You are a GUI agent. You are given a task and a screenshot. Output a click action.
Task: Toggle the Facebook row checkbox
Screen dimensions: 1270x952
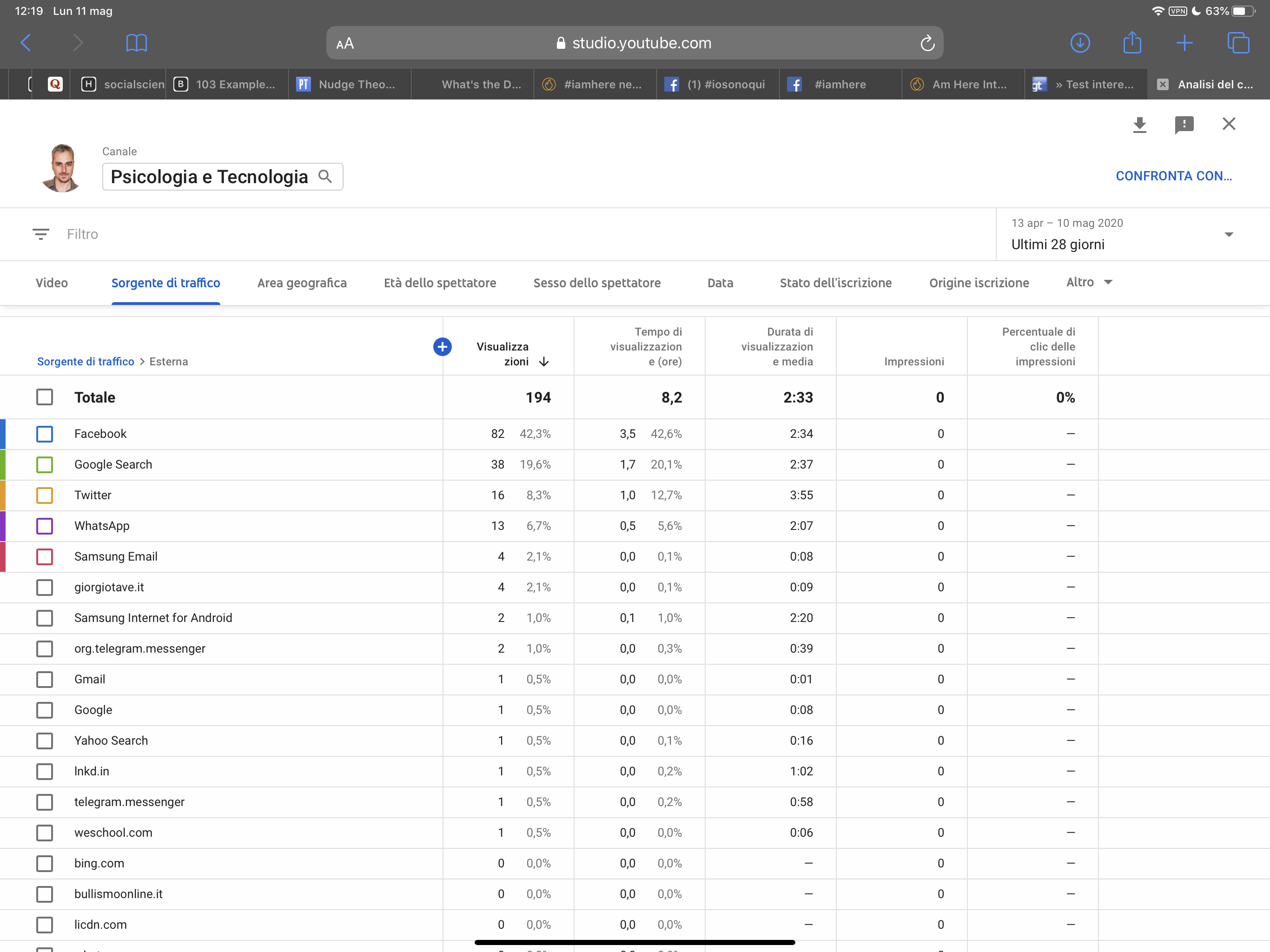(44, 434)
